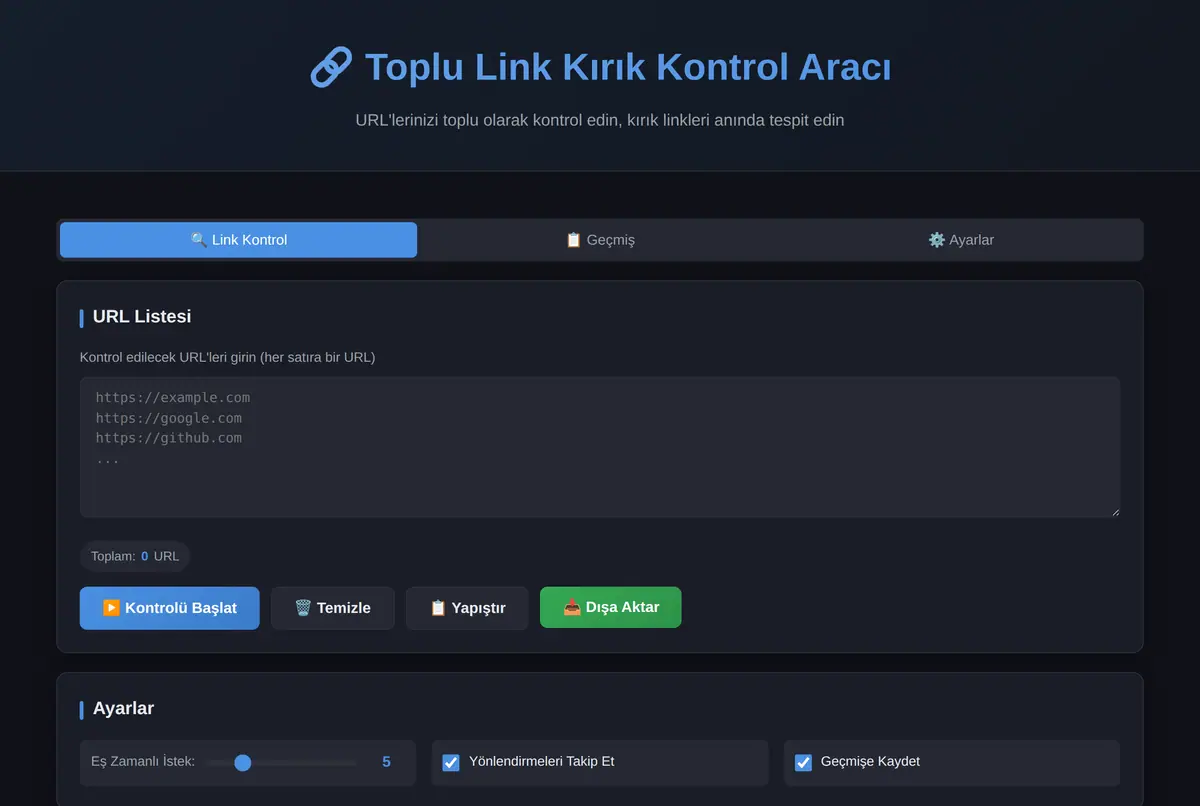Image resolution: width=1200 pixels, height=806 pixels.
Task: Click the subtitle about checking URLs in bulk
Action: coord(600,120)
